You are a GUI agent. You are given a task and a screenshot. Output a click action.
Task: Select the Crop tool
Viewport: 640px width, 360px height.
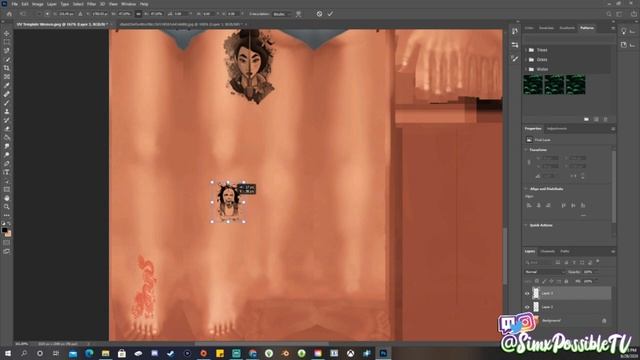coord(7,68)
